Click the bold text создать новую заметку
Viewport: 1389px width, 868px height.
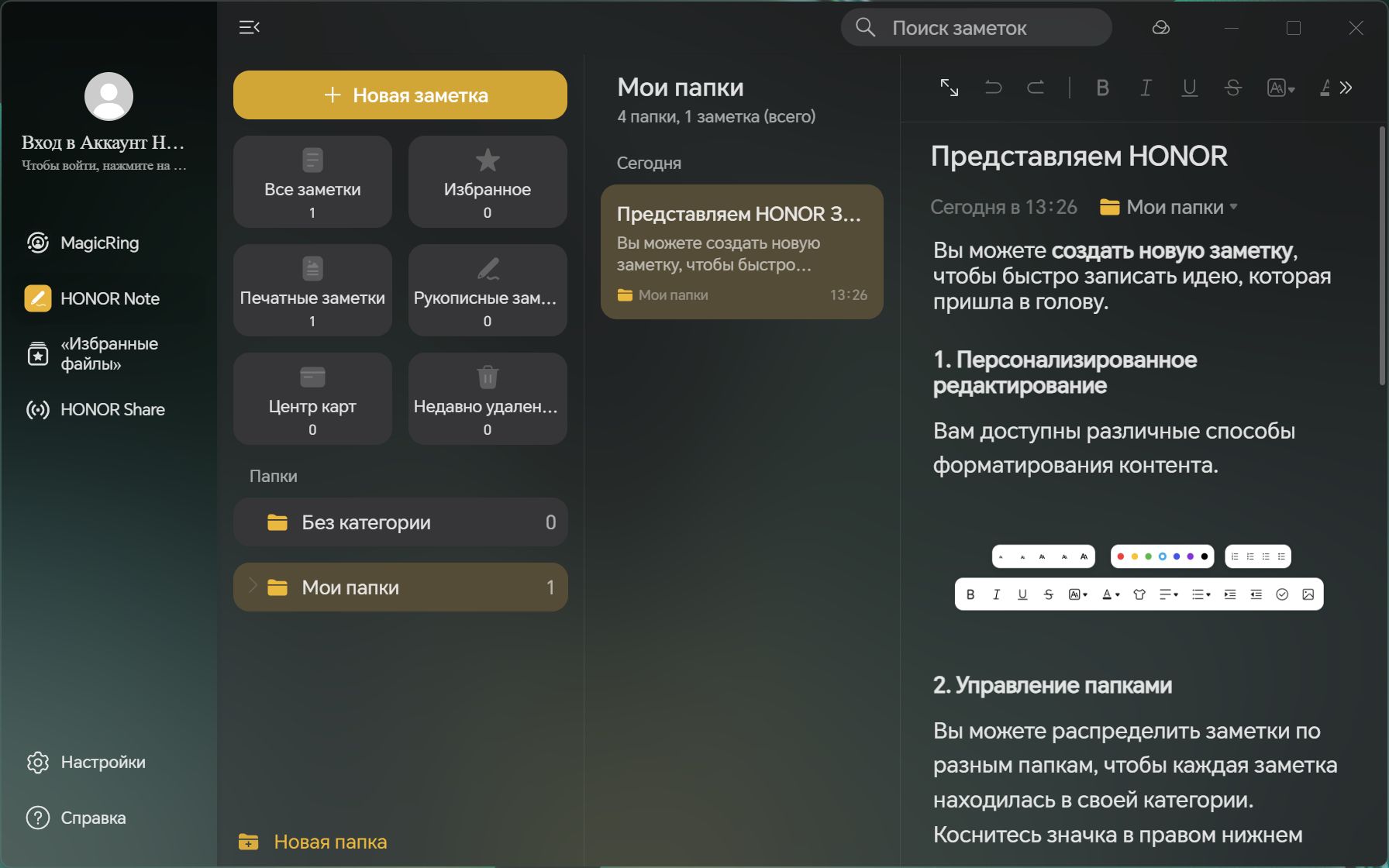[x=1172, y=250]
